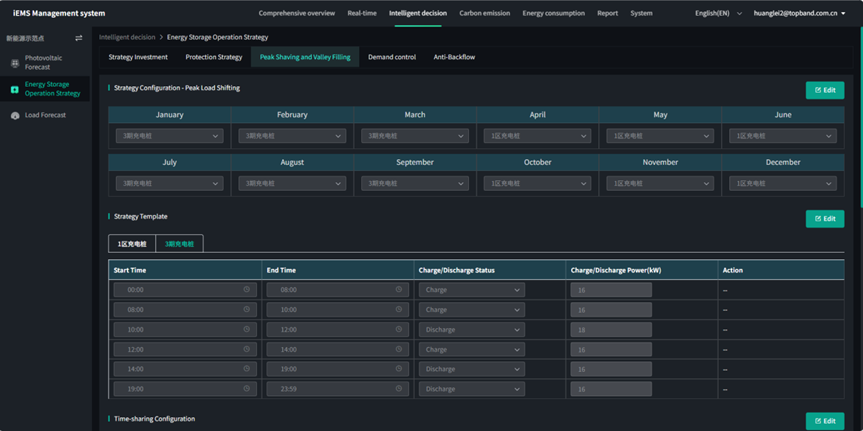Click clock icon in 00:00 Start Time field

click(x=247, y=290)
